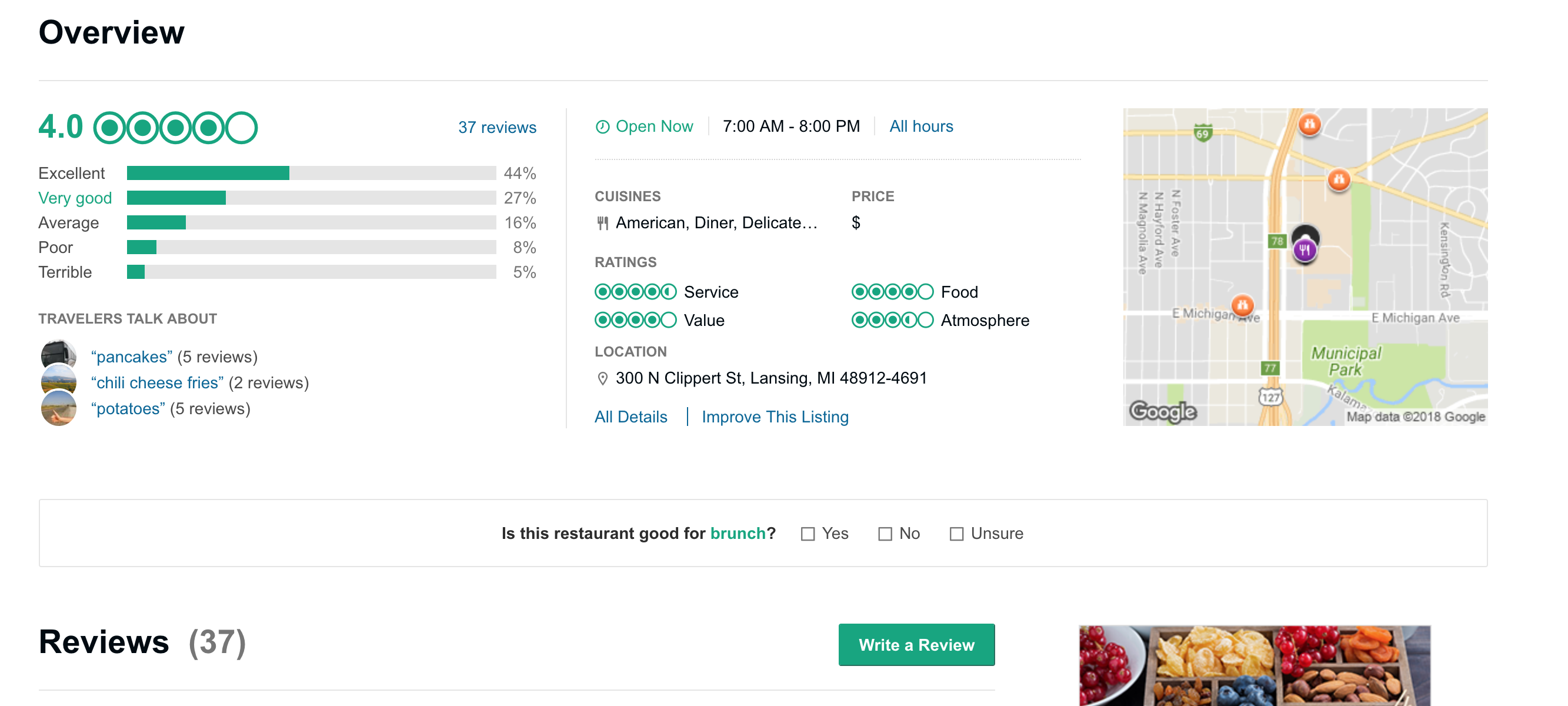Screen dimensions: 1568x706
Task: Open the 37 reviews link
Action: 497,128
